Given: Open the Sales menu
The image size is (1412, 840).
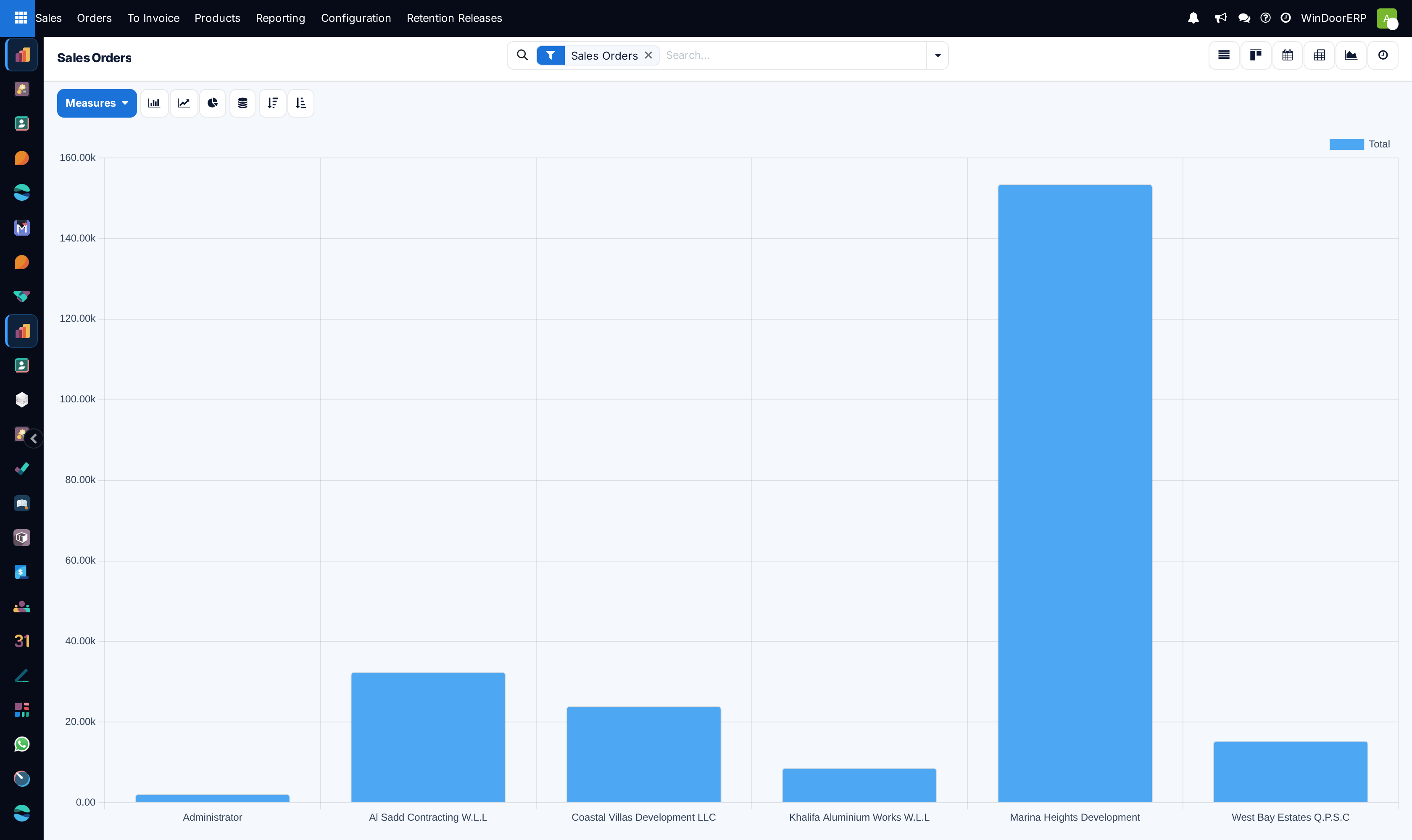Looking at the screenshot, I should (49, 18).
